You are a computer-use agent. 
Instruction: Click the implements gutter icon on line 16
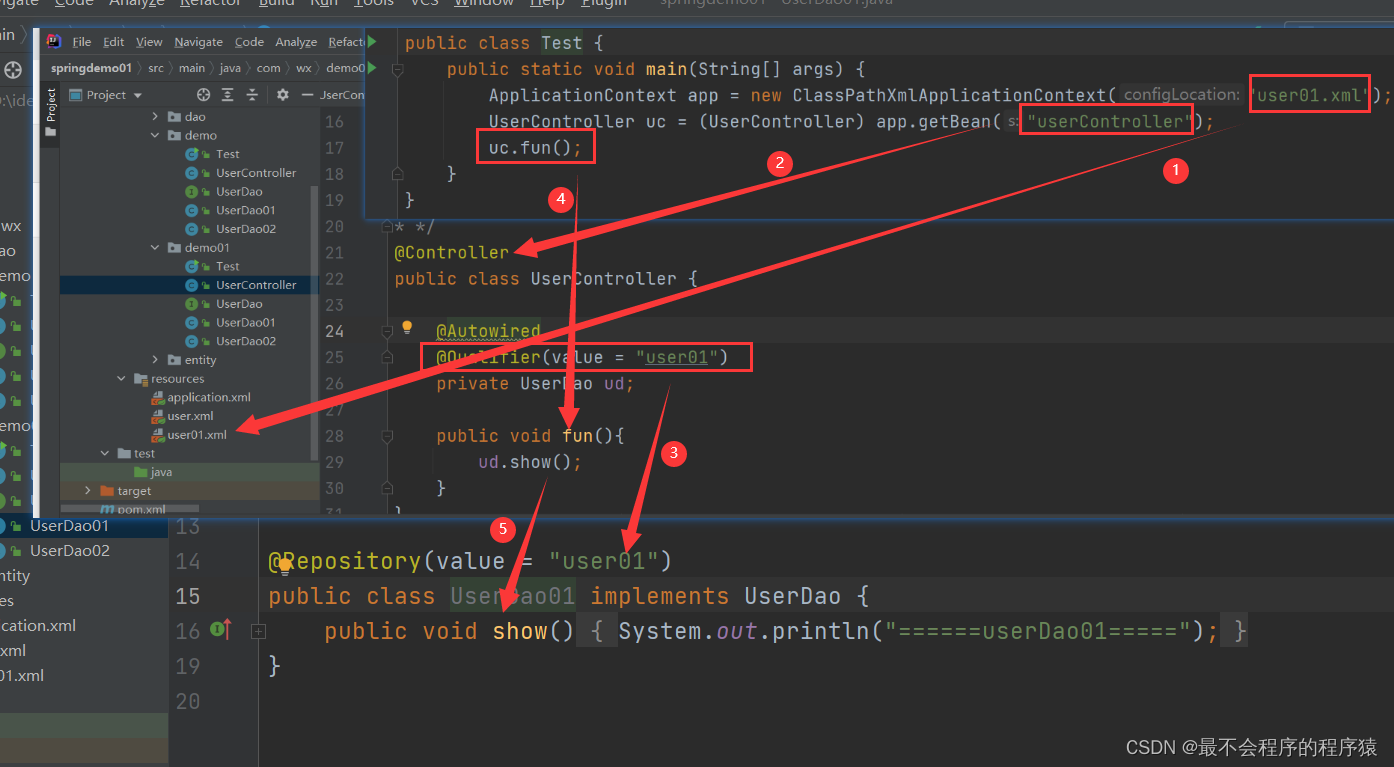(x=221, y=630)
